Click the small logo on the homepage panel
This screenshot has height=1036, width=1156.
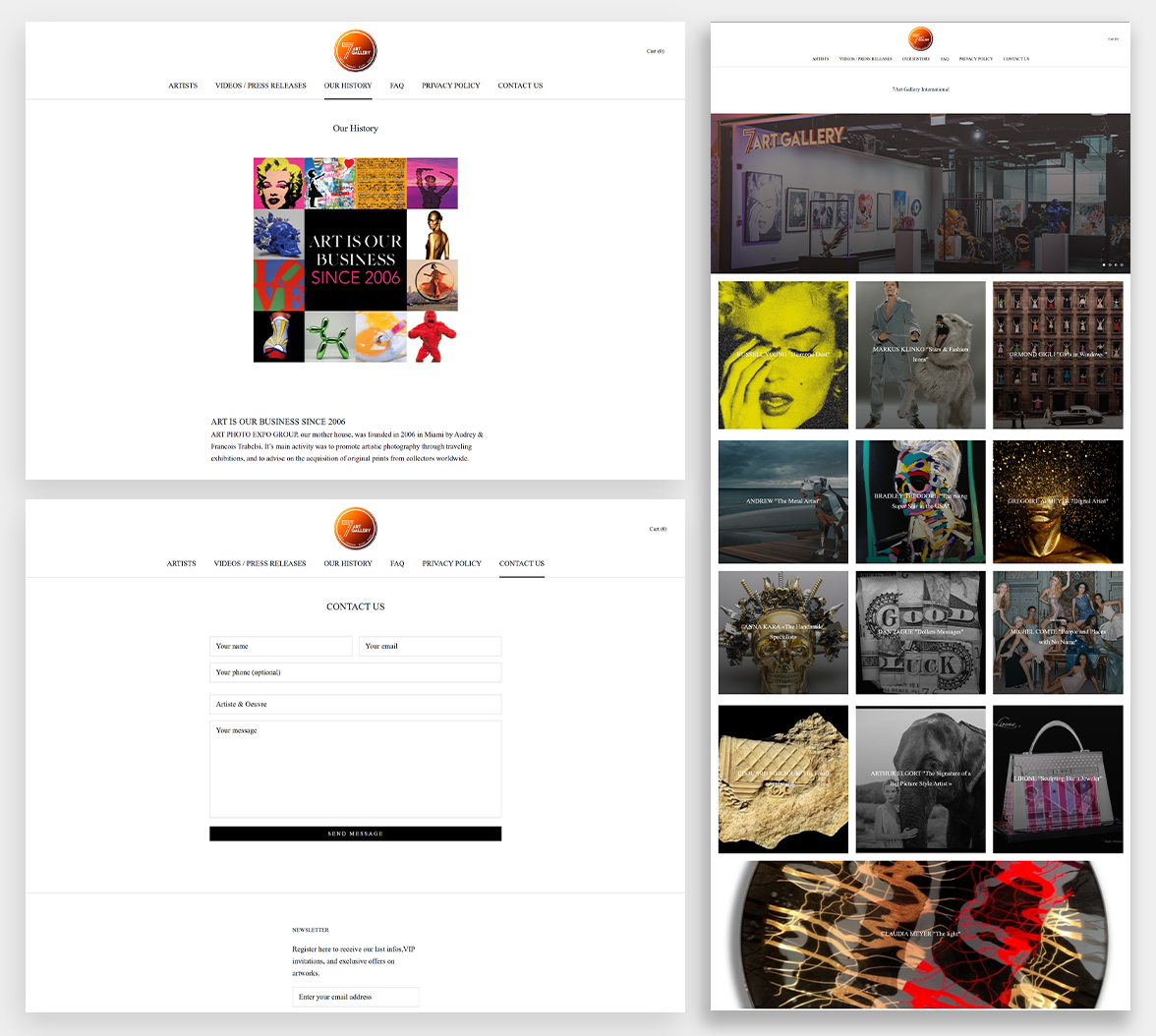click(920, 39)
